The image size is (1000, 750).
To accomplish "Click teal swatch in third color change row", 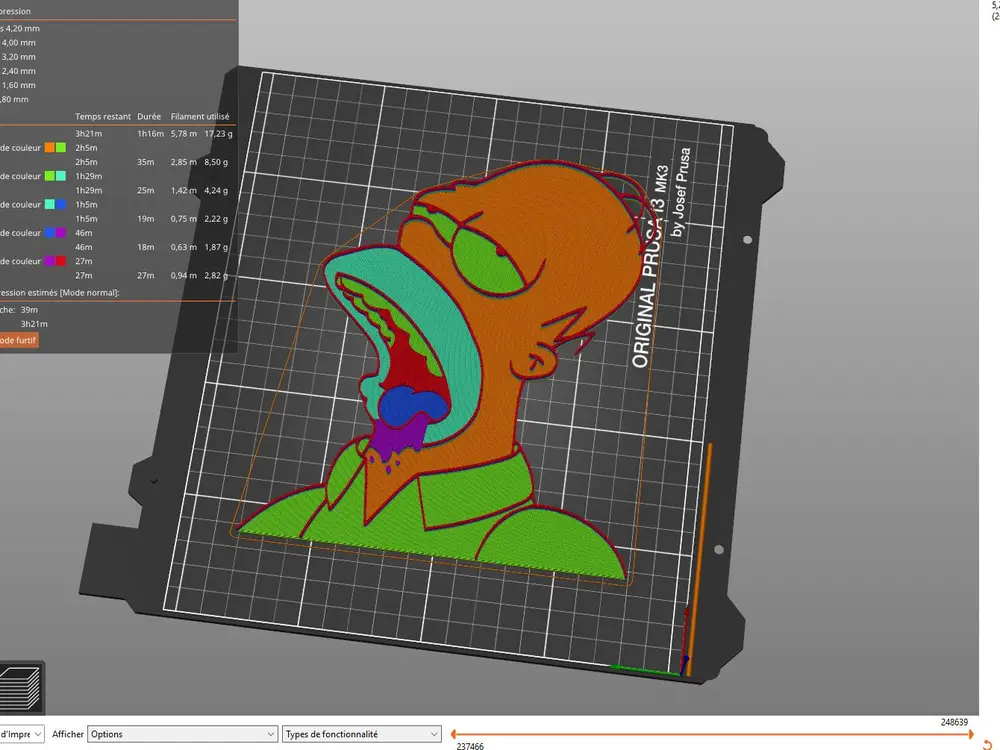I will pos(49,204).
